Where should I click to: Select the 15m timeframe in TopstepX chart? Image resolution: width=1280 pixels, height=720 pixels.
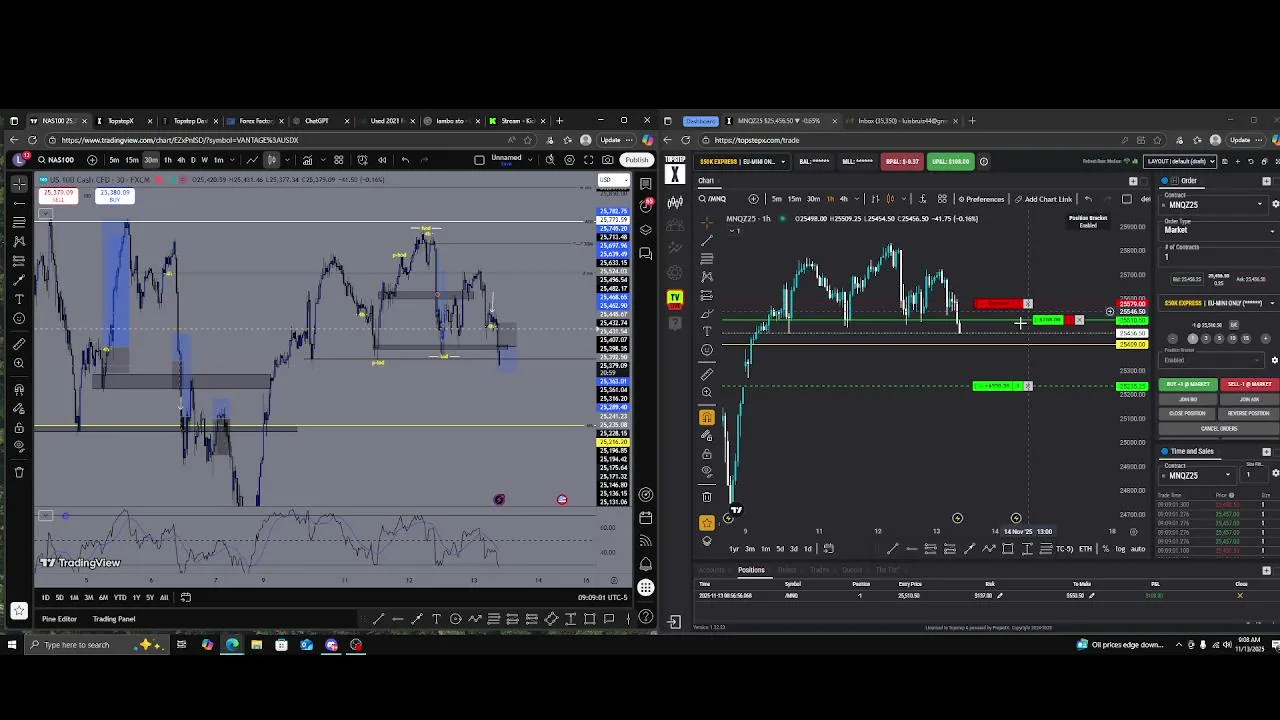(x=794, y=199)
